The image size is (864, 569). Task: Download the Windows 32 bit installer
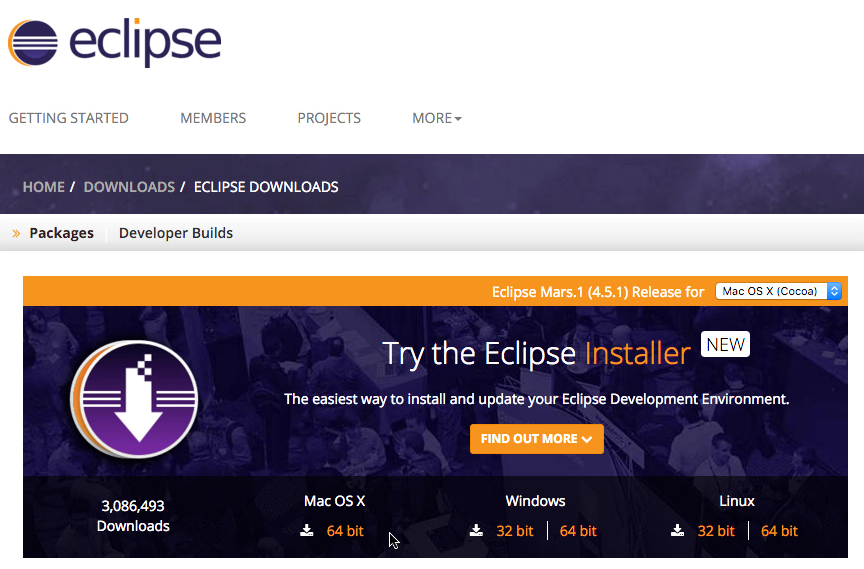(x=515, y=531)
